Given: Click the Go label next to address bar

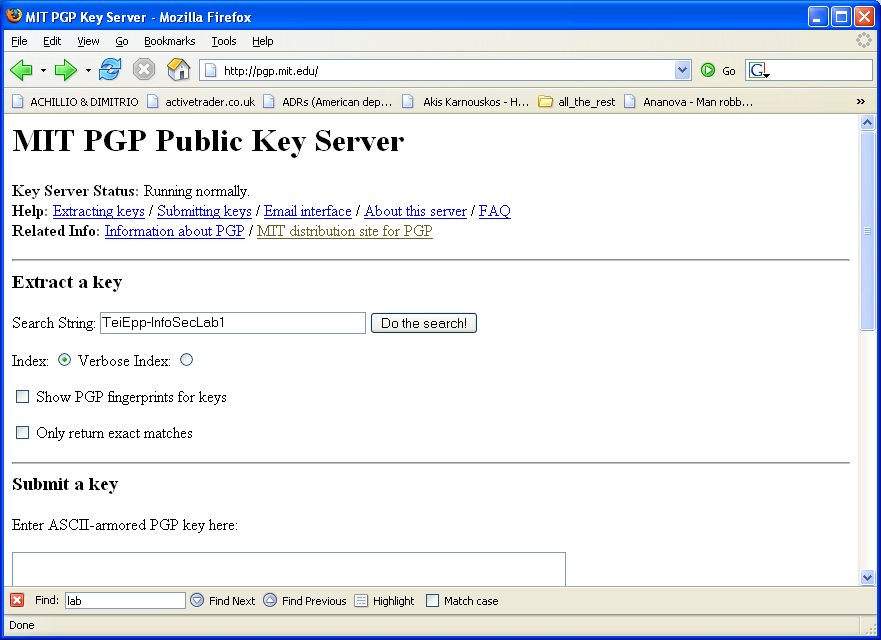Looking at the screenshot, I should (x=729, y=71).
